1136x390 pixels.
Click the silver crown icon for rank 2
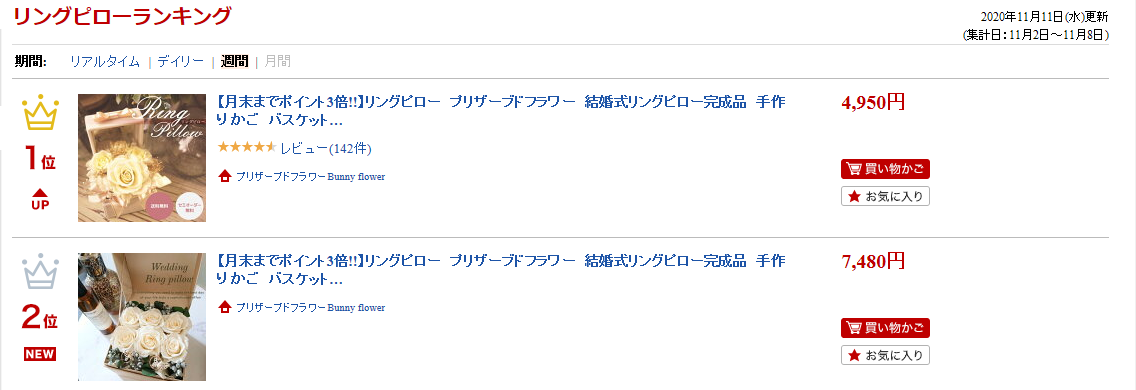pyautogui.click(x=40, y=271)
